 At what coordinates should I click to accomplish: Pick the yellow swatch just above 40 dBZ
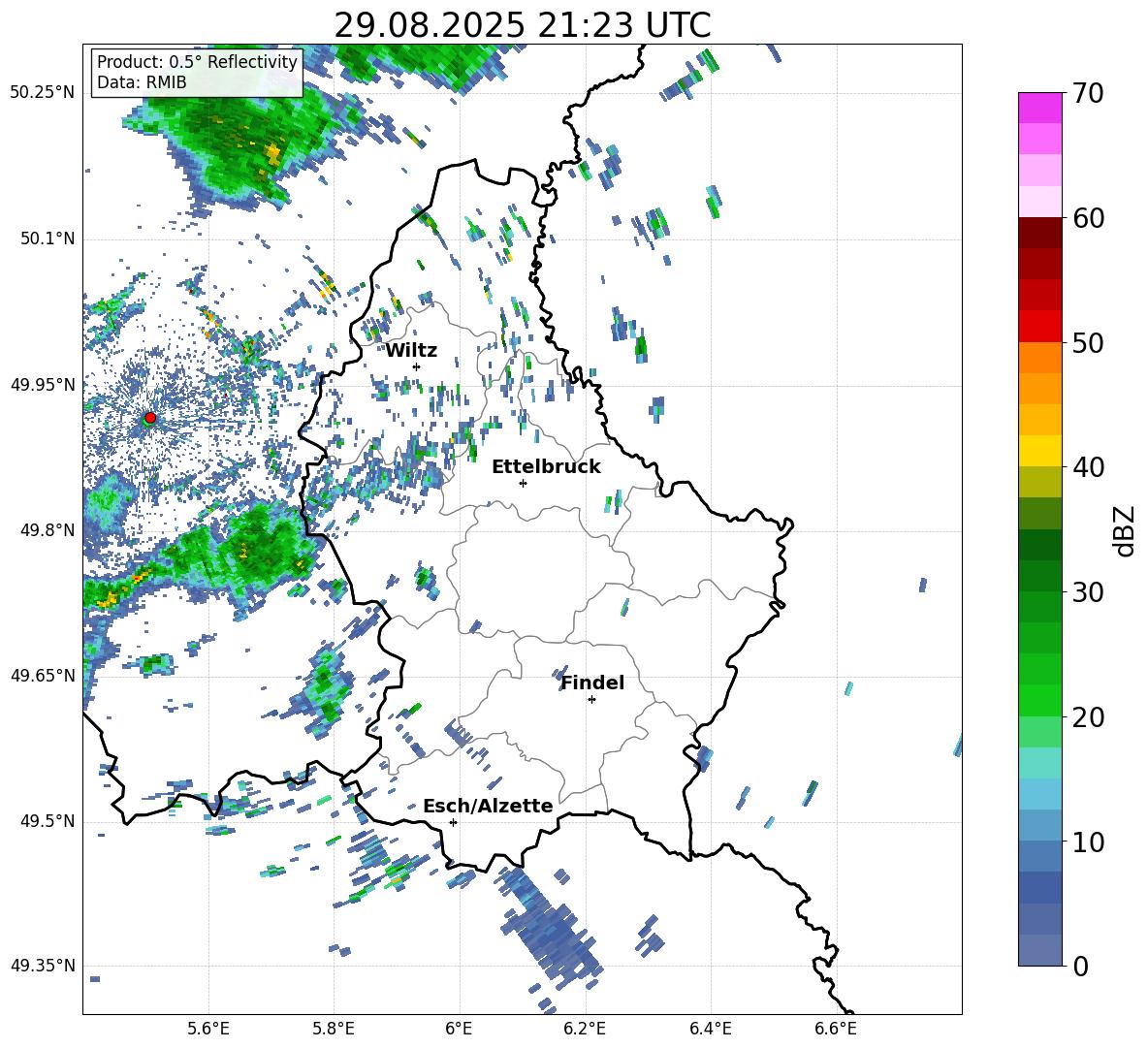tap(1039, 451)
